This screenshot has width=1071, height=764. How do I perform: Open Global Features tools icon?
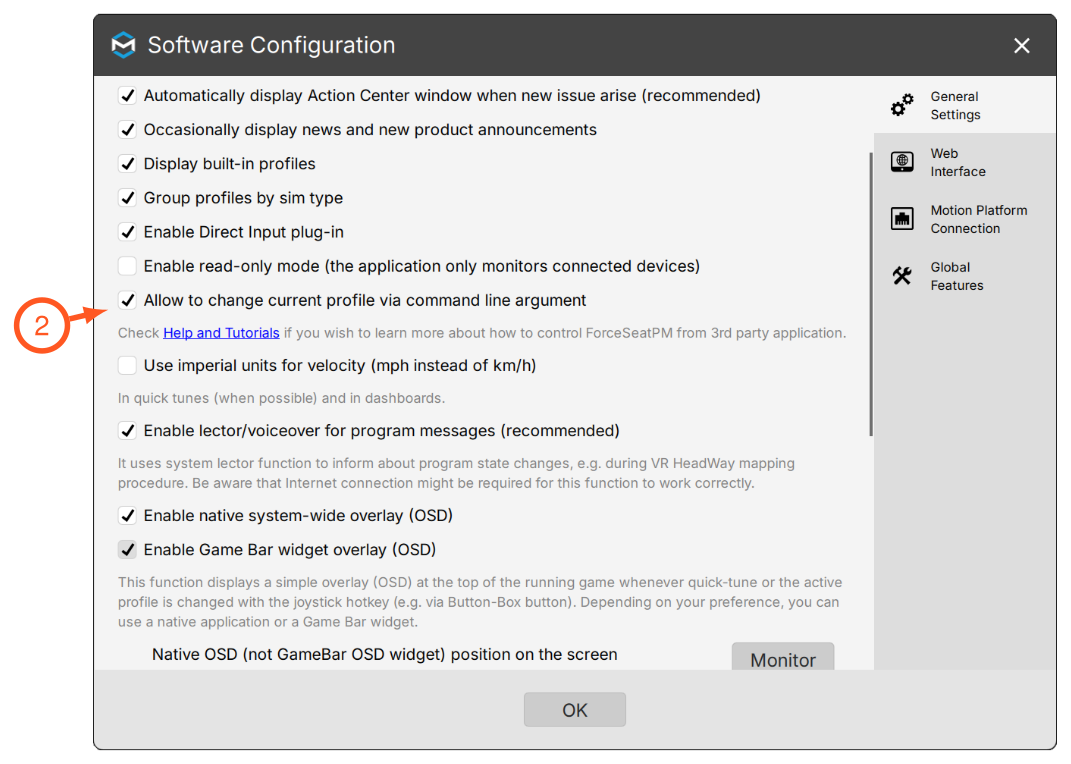902,276
